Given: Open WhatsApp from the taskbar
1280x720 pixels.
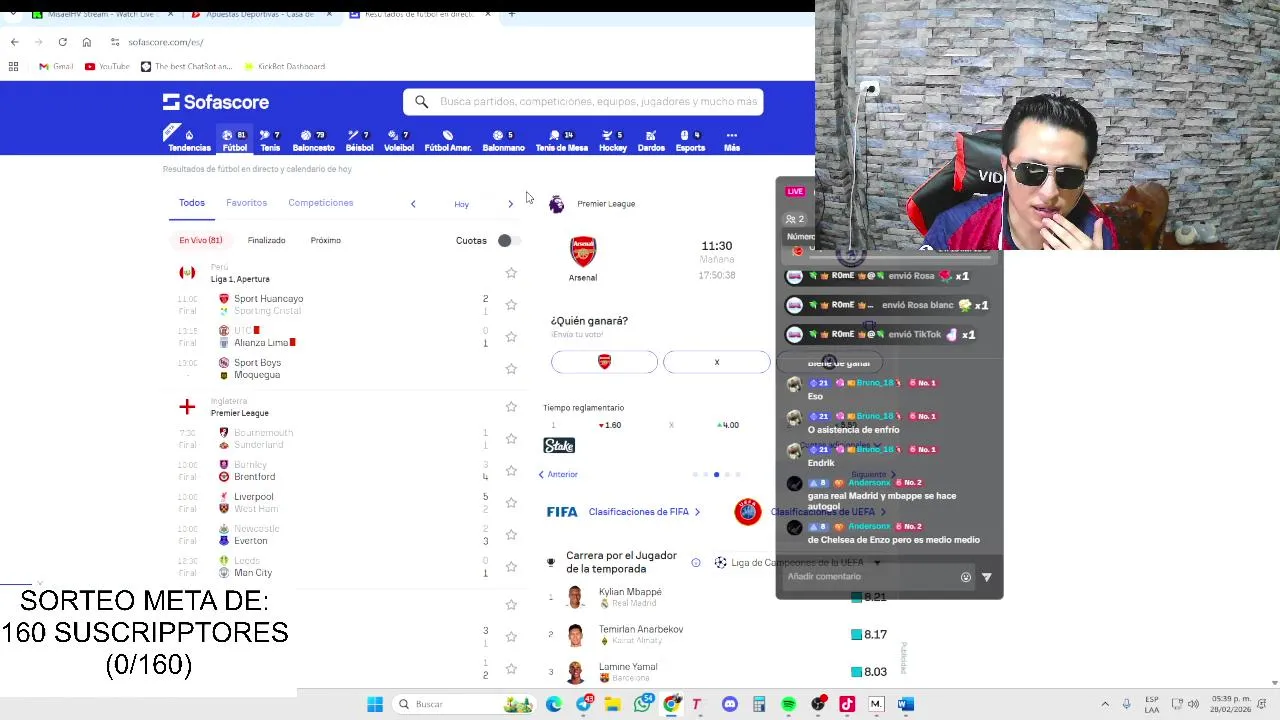Looking at the screenshot, I should coord(642,704).
